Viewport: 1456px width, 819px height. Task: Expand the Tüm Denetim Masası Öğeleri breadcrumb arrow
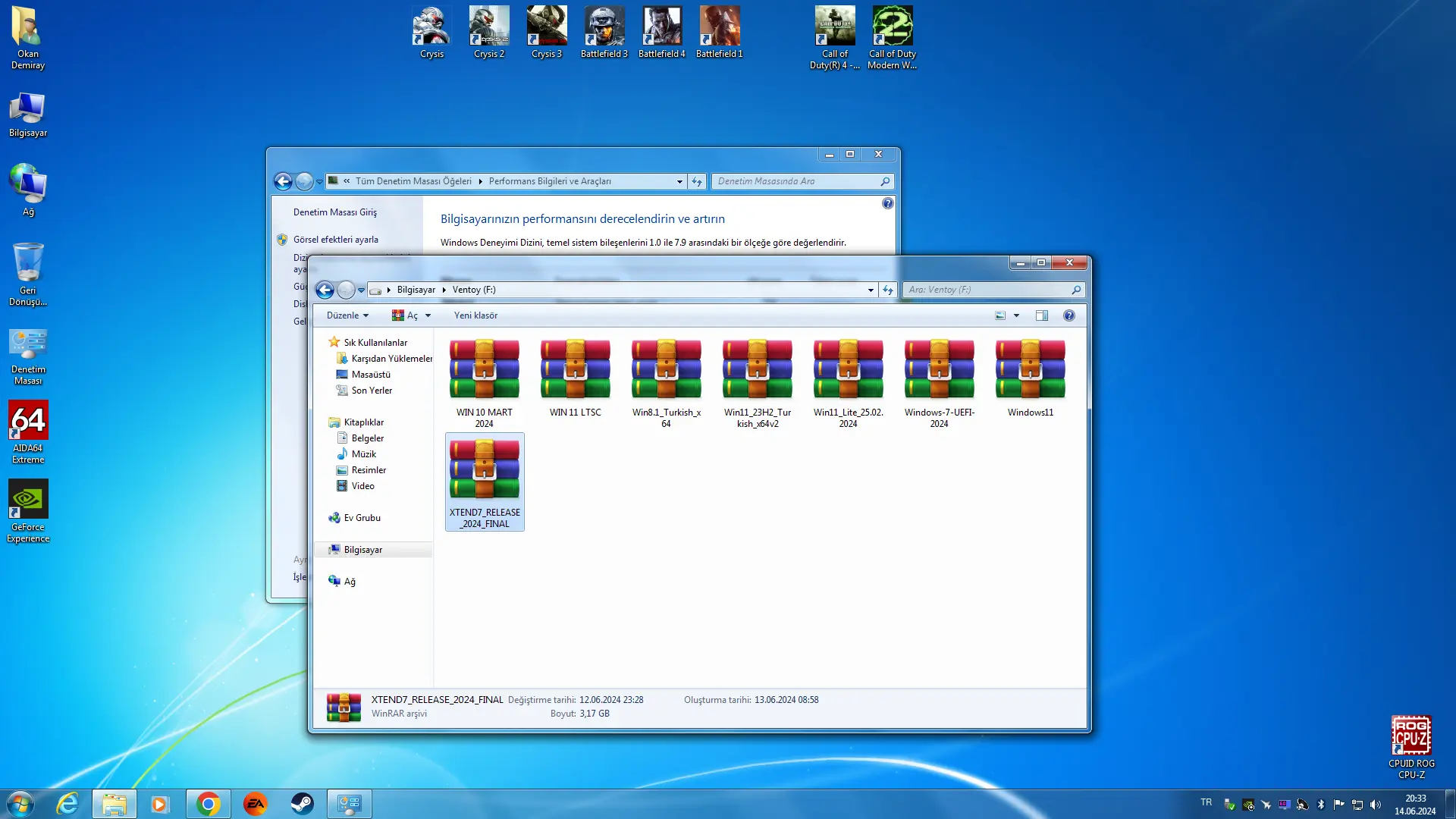coord(481,181)
